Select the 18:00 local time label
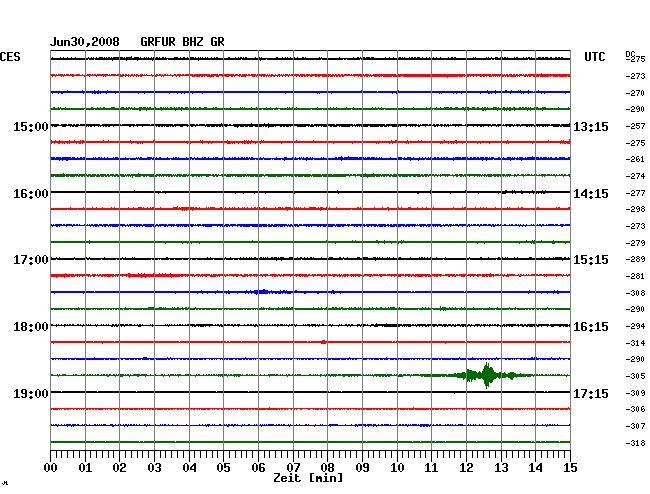The image size is (650, 494). click(31, 327)
